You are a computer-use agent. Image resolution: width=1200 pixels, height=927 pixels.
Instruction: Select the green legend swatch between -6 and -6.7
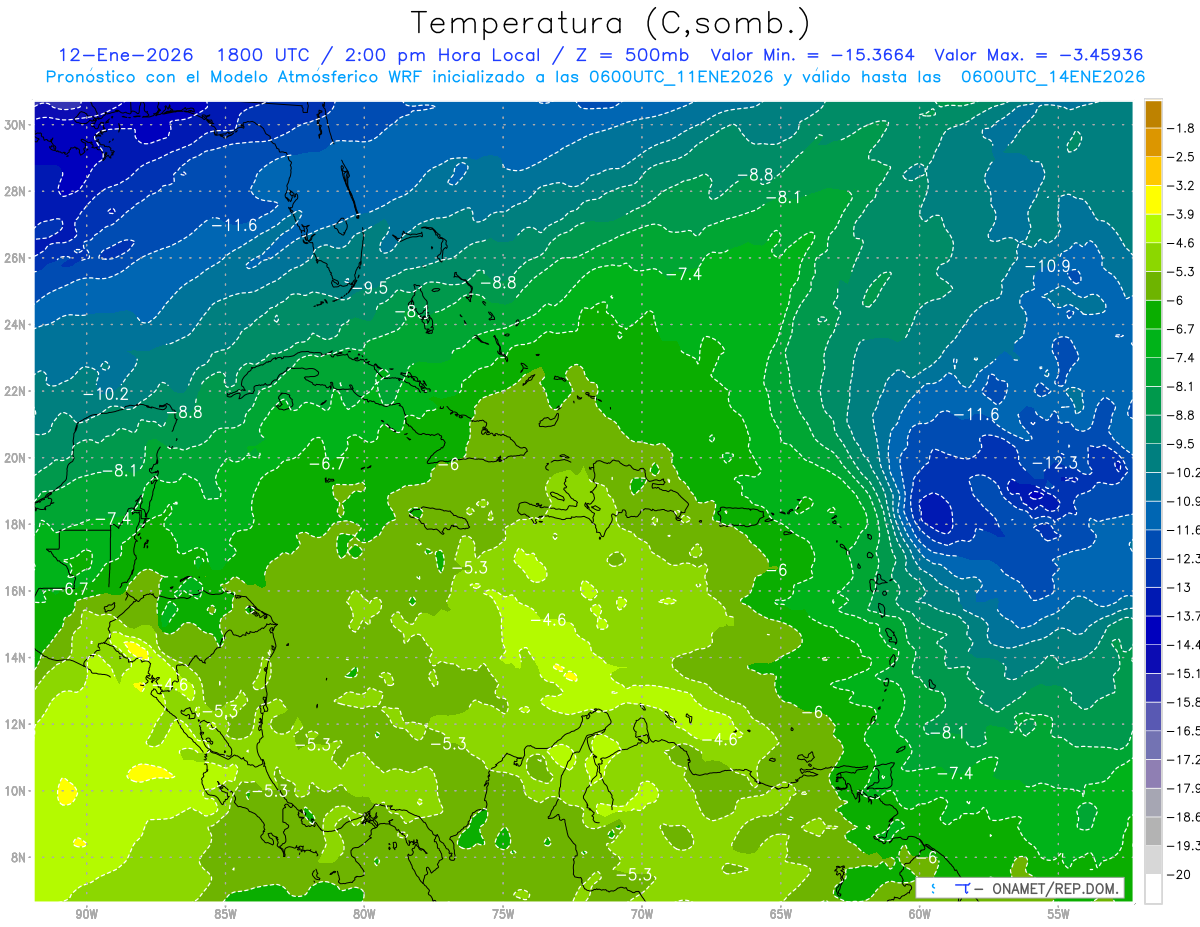click(1153, 315)
